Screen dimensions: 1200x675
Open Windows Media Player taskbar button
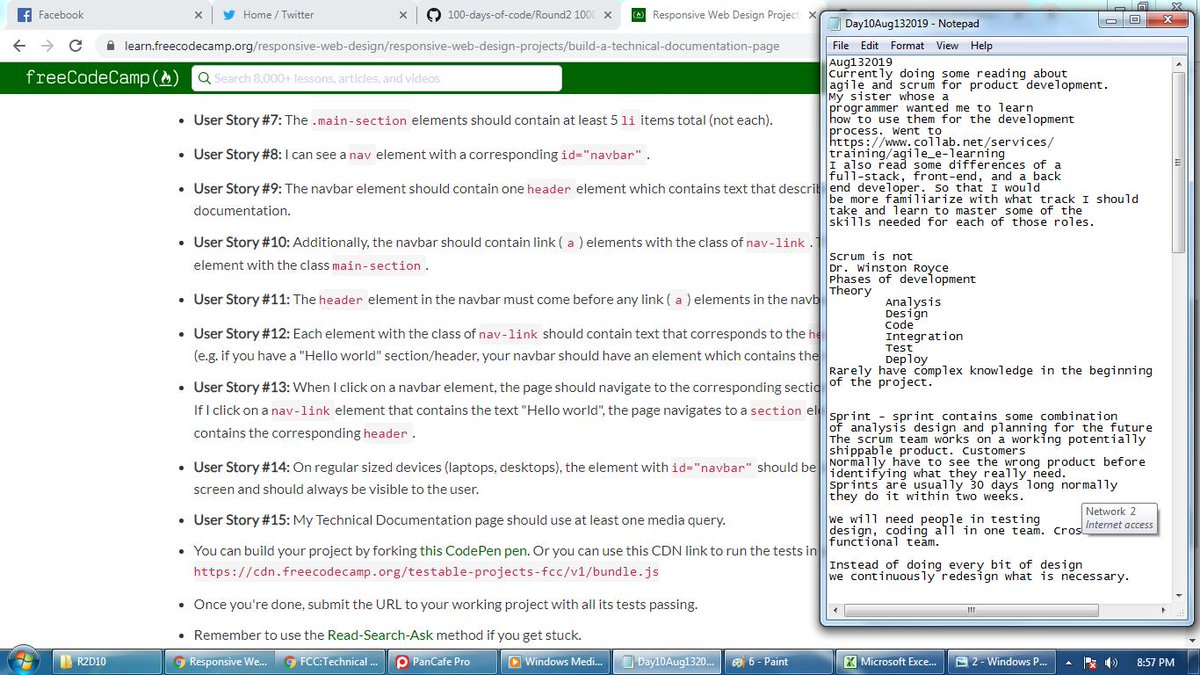[554, 661]
